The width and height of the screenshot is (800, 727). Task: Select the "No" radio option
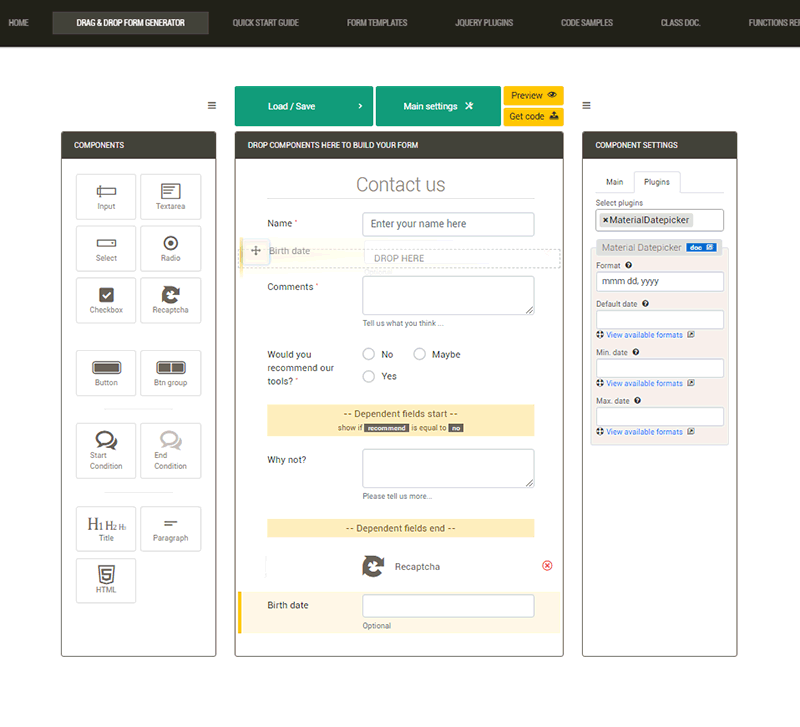click(x=369, y=354)
